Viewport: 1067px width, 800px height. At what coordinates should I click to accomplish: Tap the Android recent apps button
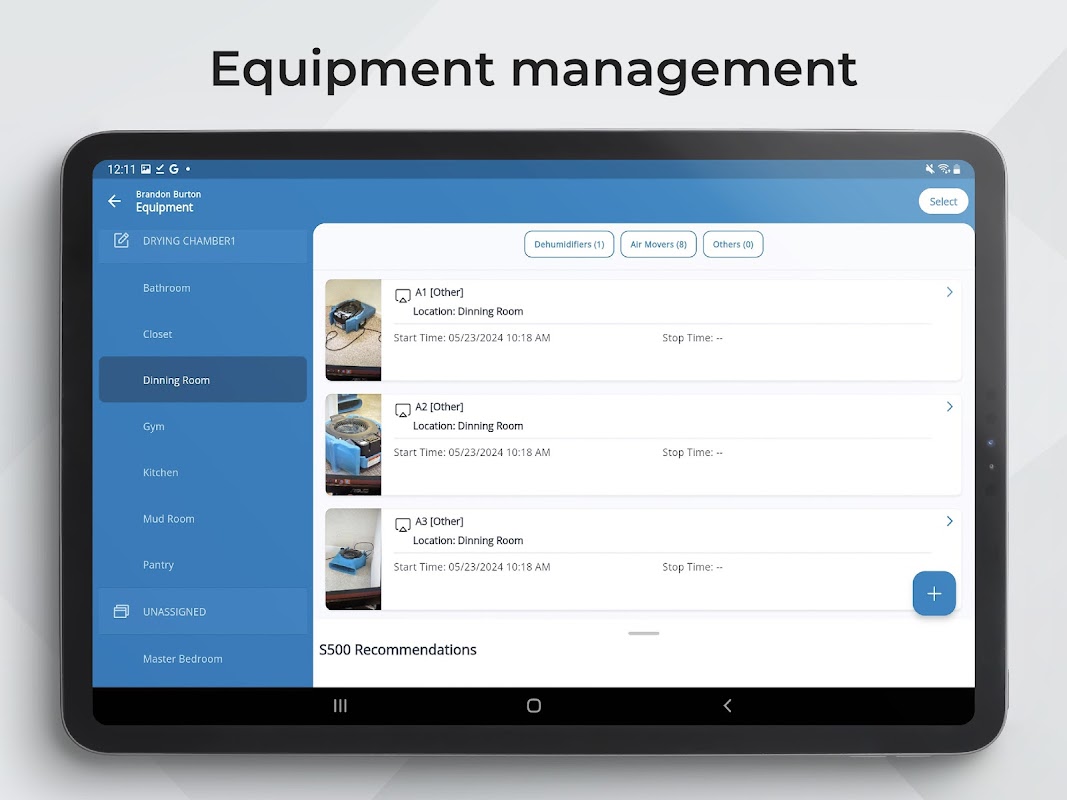point(340,706)
